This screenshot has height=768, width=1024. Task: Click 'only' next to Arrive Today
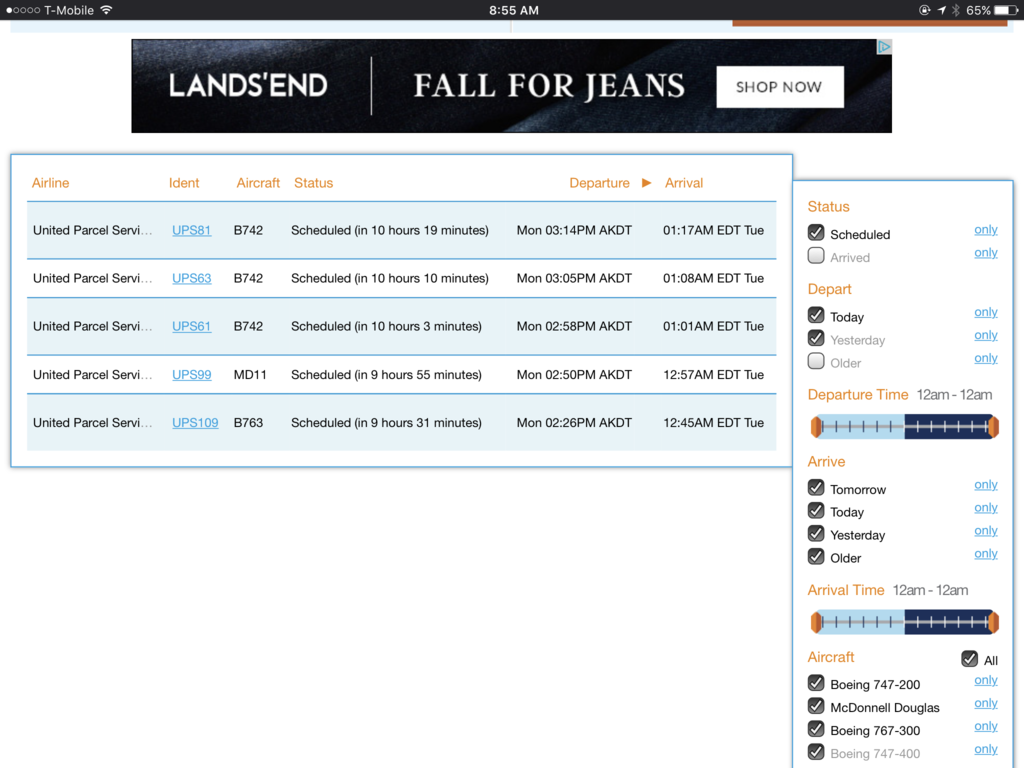pyautogui.click(x=985, y=507)
